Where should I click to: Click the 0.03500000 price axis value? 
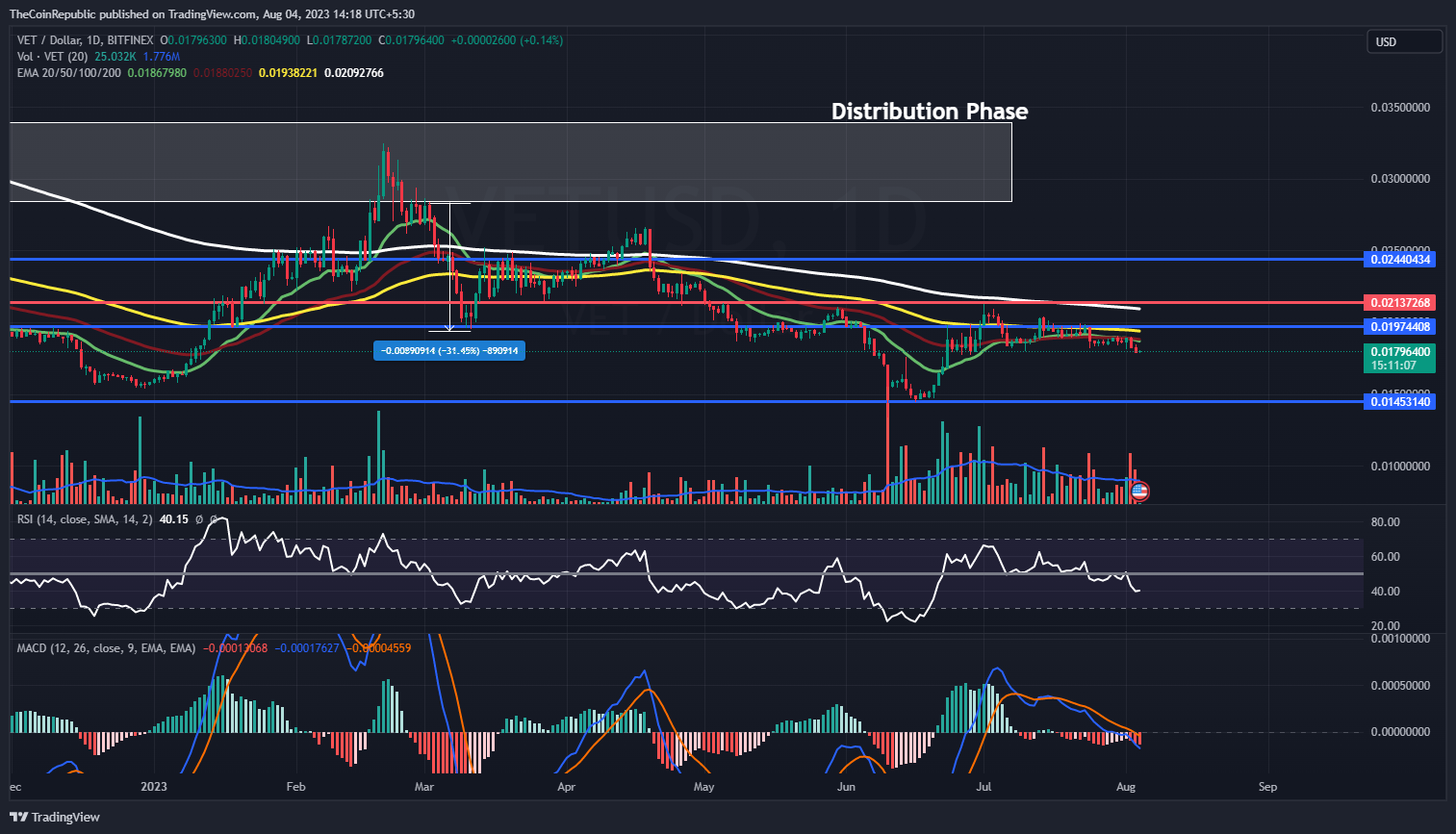1400,108
